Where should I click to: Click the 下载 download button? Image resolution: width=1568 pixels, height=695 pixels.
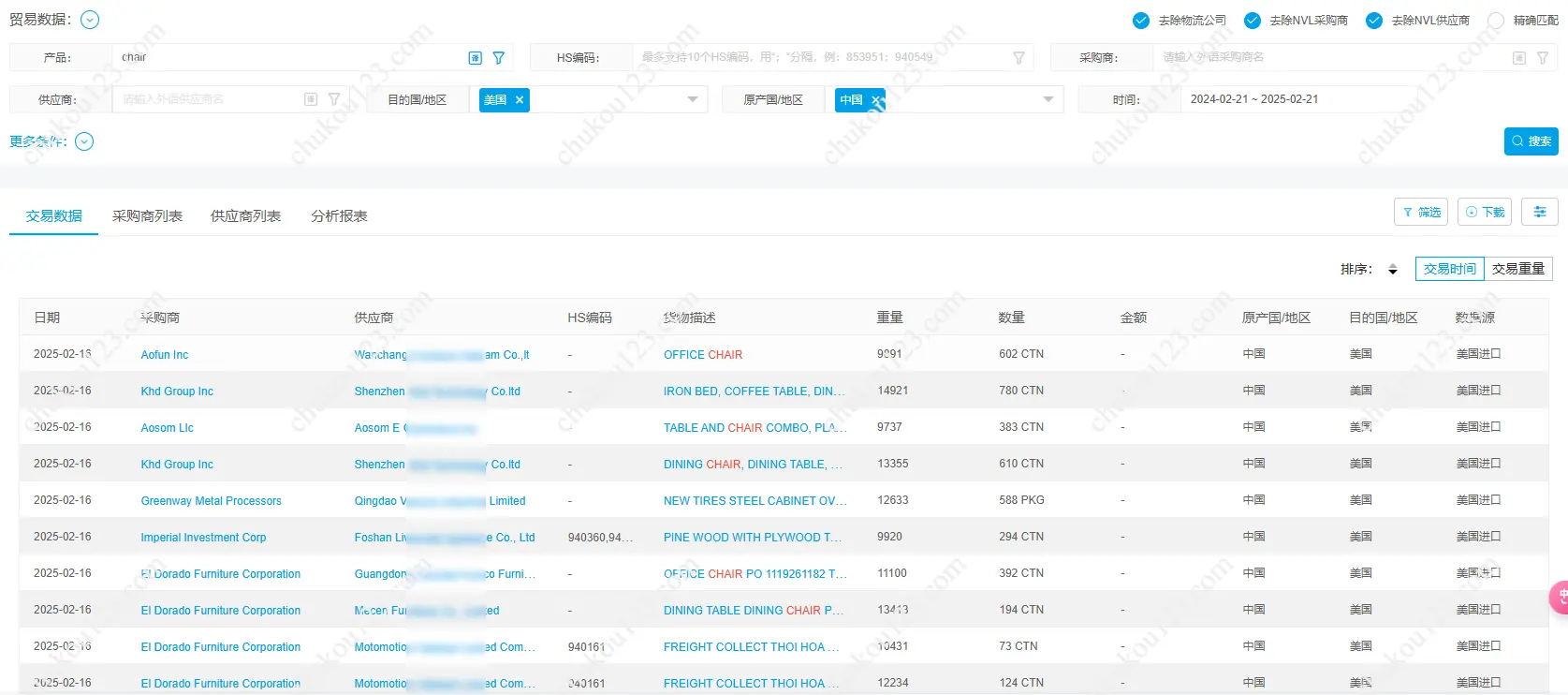click(1485, 213)
